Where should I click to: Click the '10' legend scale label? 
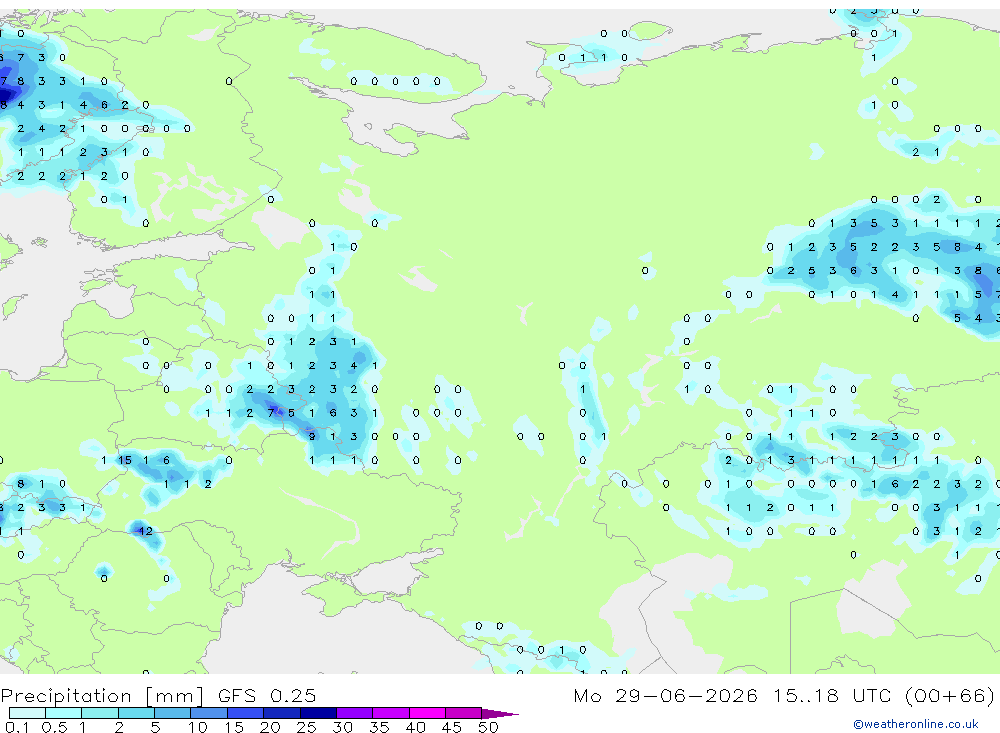coord(197,727)
